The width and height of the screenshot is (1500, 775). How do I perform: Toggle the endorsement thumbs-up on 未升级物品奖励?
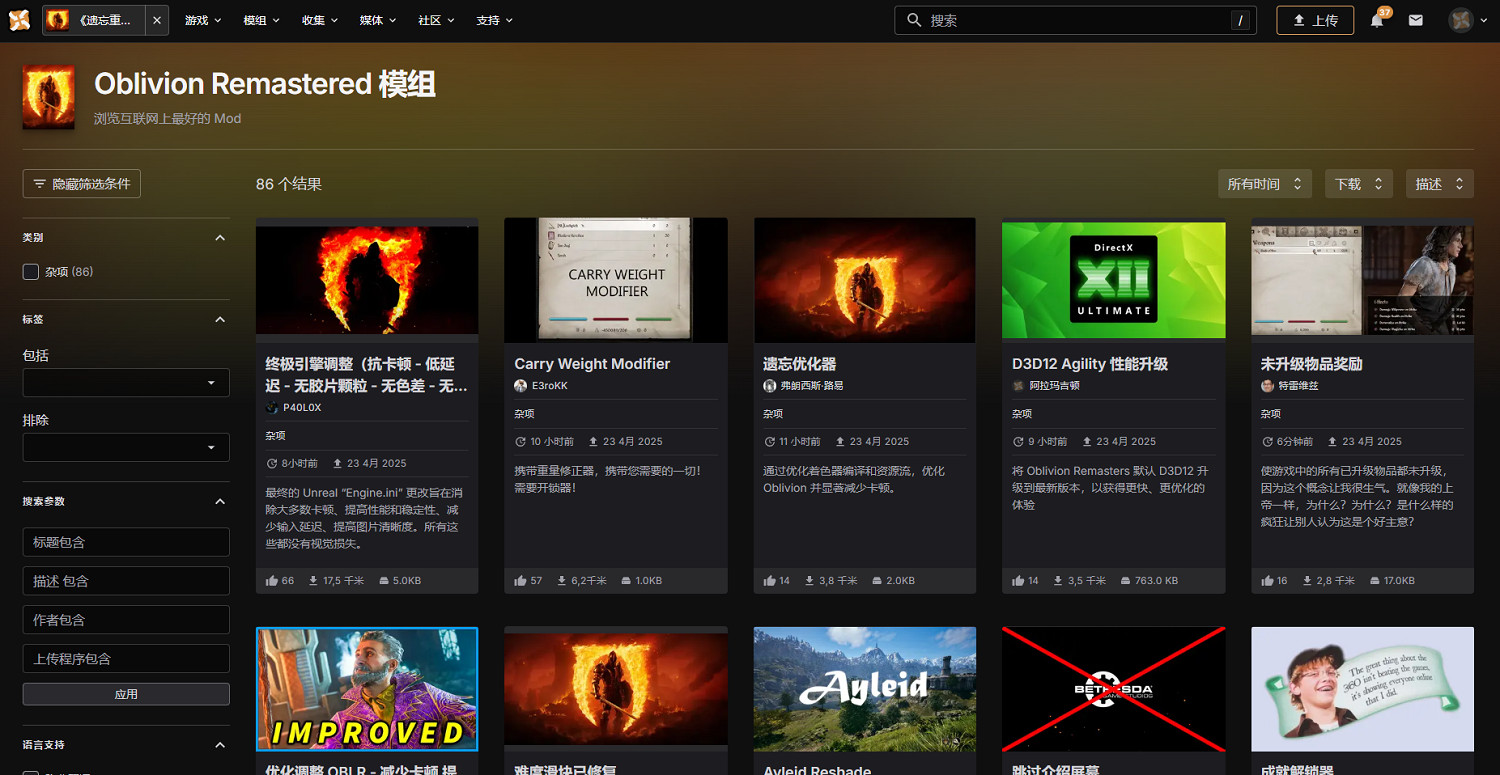pos(1269,580)
